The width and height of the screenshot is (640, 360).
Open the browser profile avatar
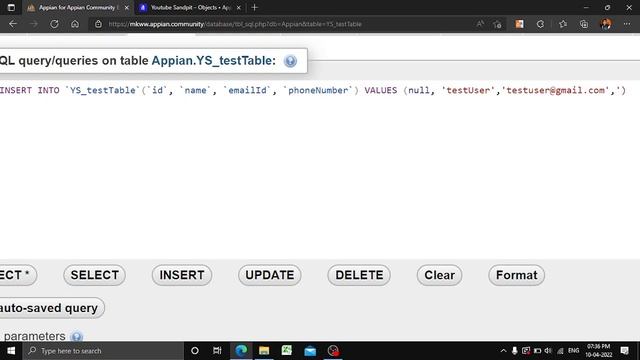(x=606, y=24)
